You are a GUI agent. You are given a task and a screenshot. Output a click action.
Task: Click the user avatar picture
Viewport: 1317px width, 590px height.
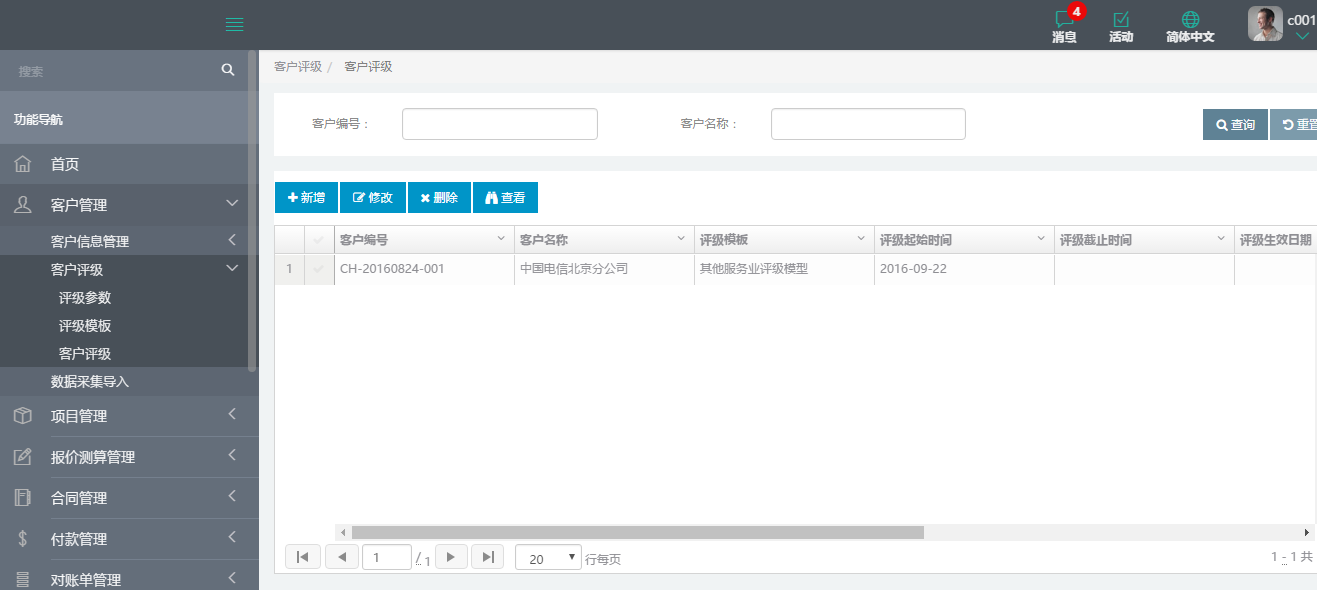(1265, 24)
